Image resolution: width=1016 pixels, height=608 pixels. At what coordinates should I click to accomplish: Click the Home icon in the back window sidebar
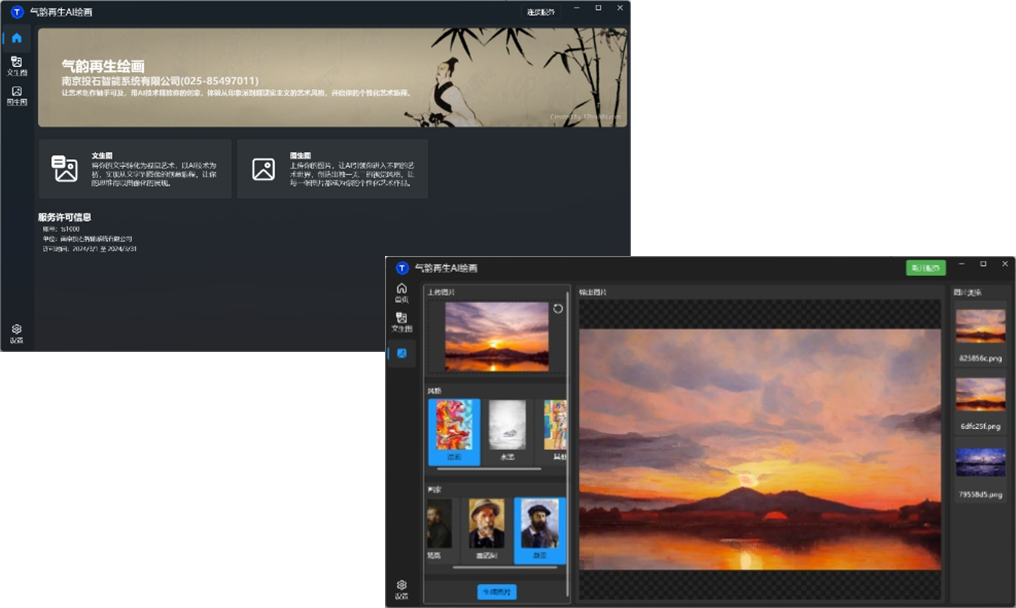[x=16, y=38]
